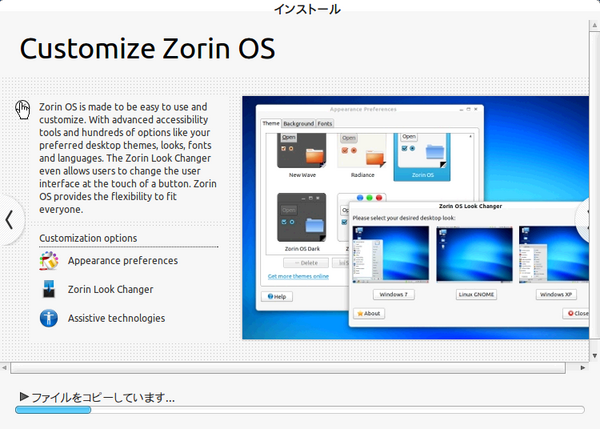
Task: Click the インストール window title
Action: (307, 9)
